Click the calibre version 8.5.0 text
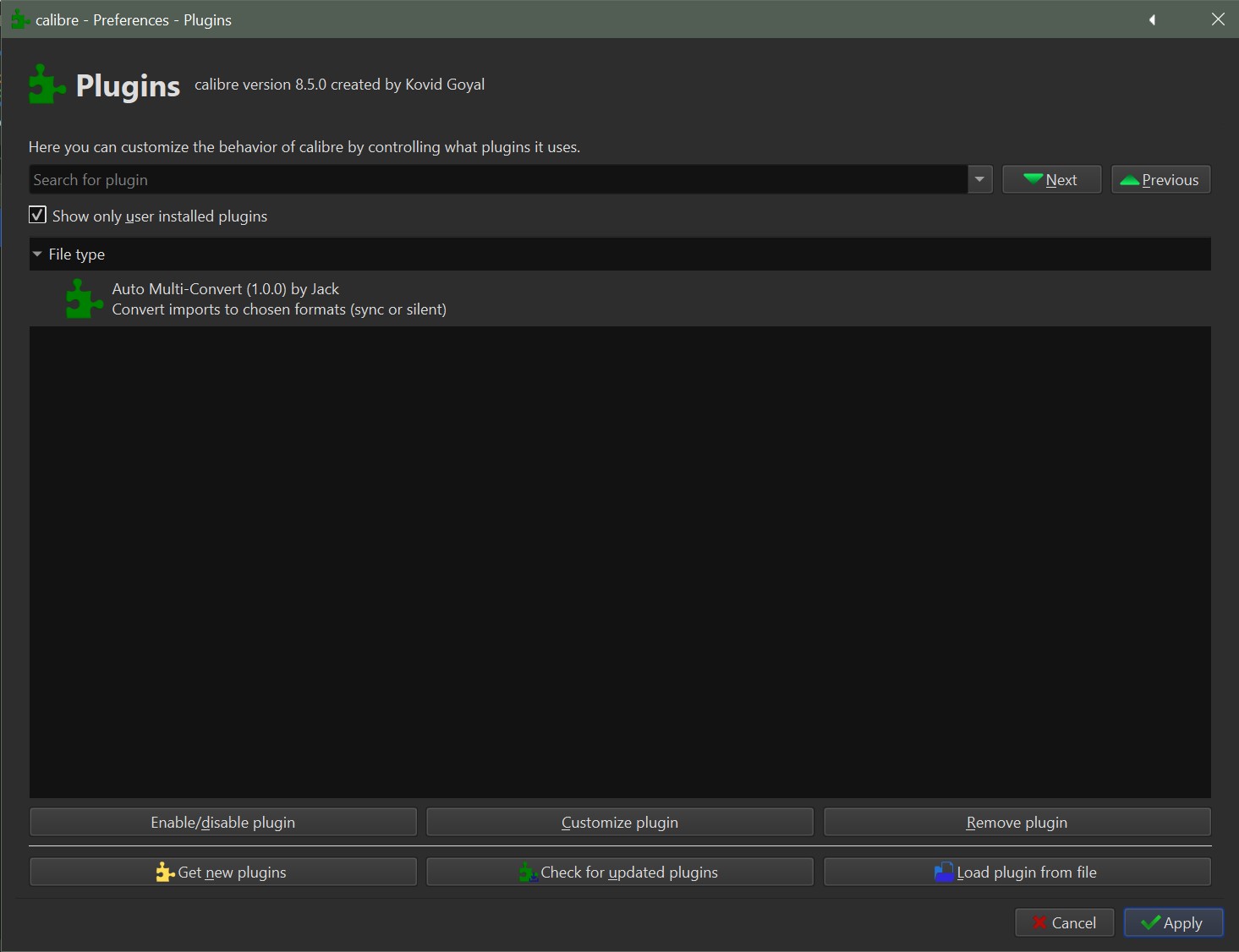This screenshot has width=1239, height=952. pyautogui.click(x=339, y=85)
